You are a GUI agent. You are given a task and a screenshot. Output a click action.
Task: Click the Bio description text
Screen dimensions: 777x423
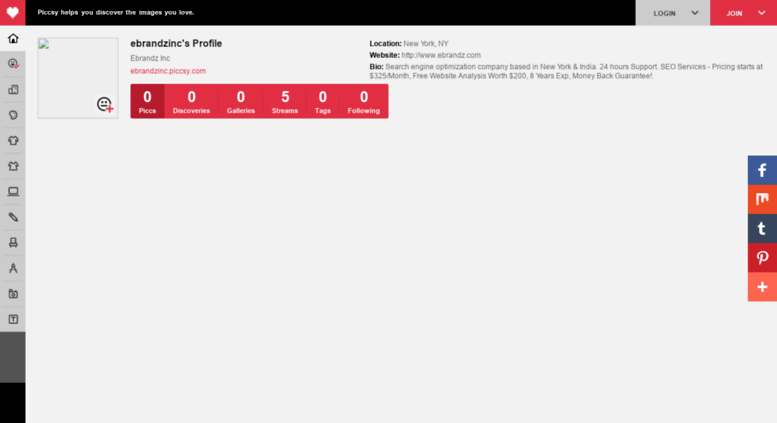(x=565, y=71)
